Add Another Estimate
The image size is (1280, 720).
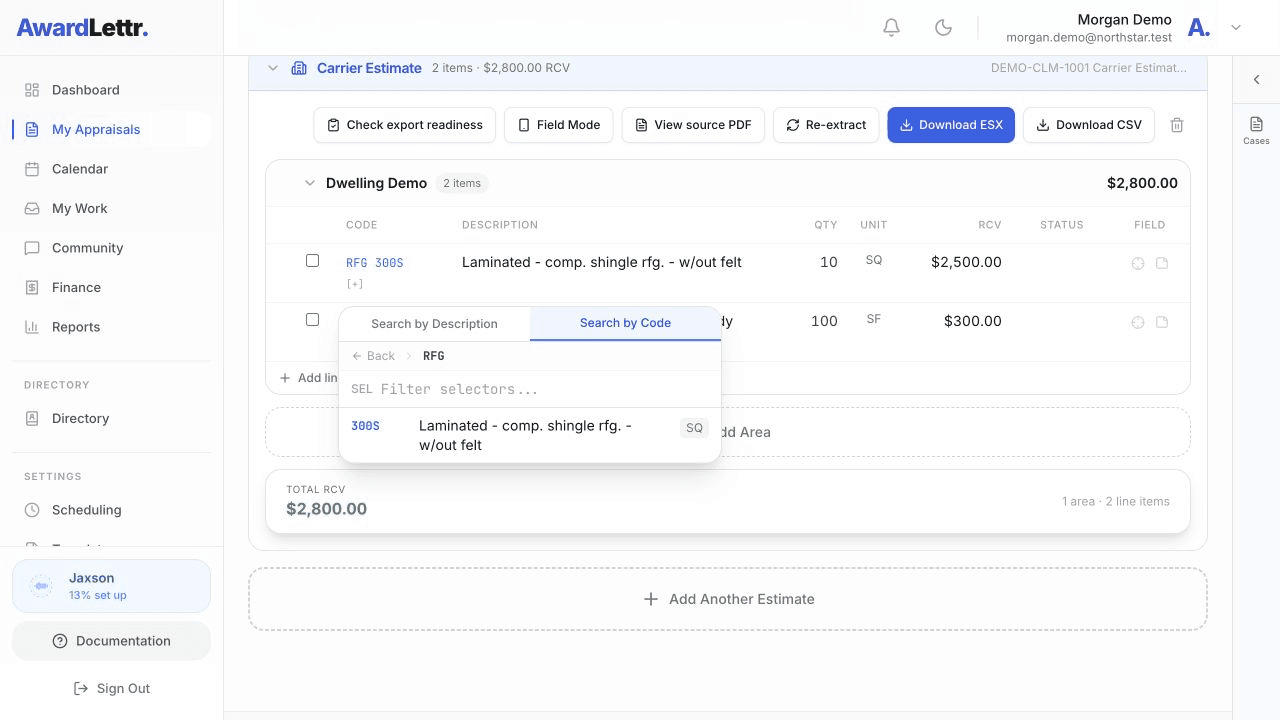[728, 599]
